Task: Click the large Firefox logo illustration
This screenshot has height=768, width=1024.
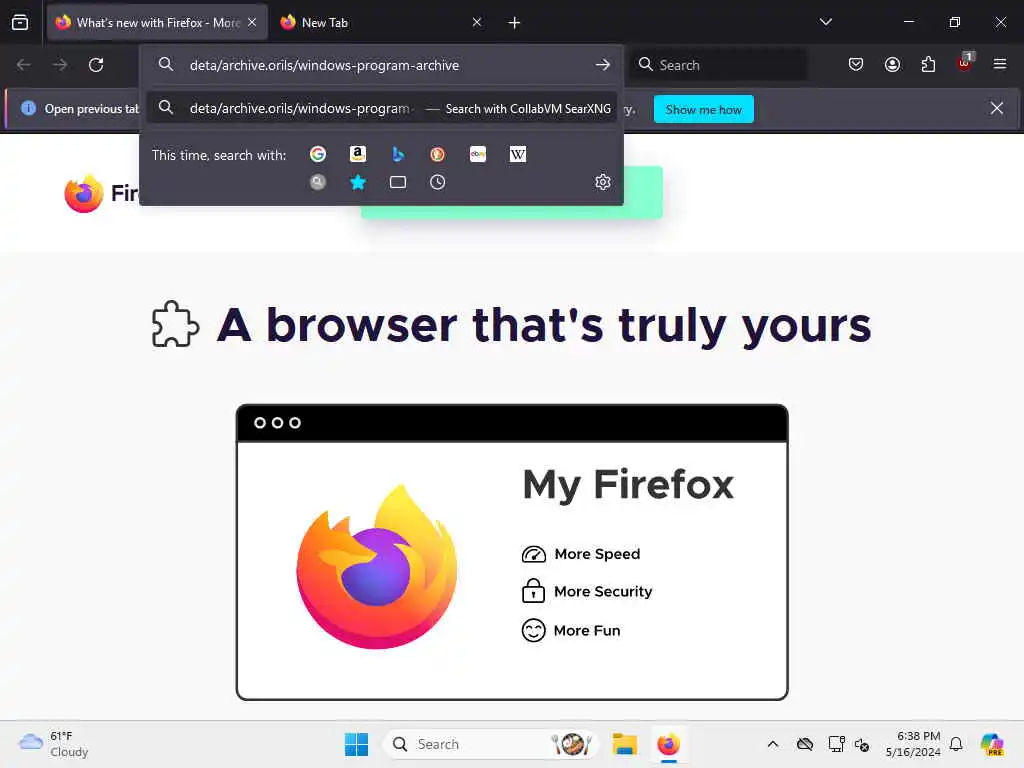Action: point(377,567)
